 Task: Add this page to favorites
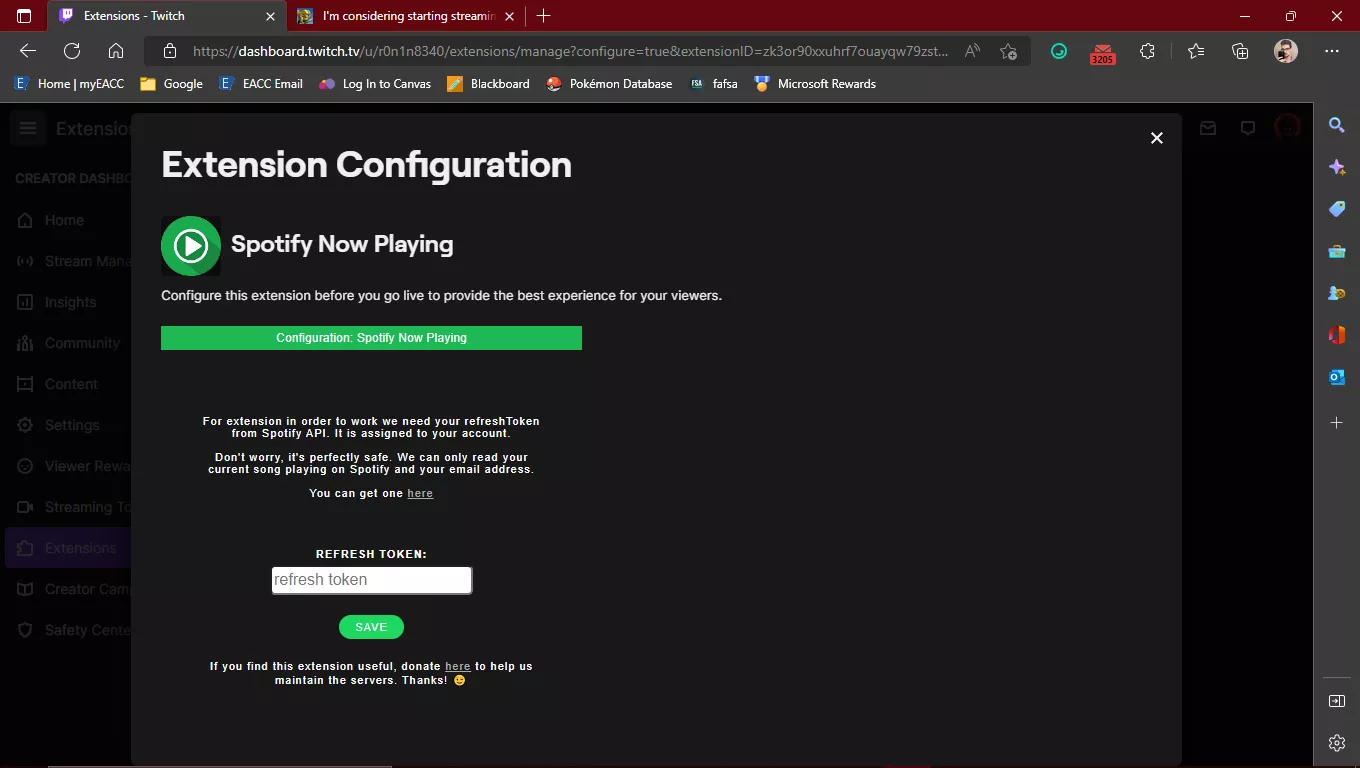1008,51
